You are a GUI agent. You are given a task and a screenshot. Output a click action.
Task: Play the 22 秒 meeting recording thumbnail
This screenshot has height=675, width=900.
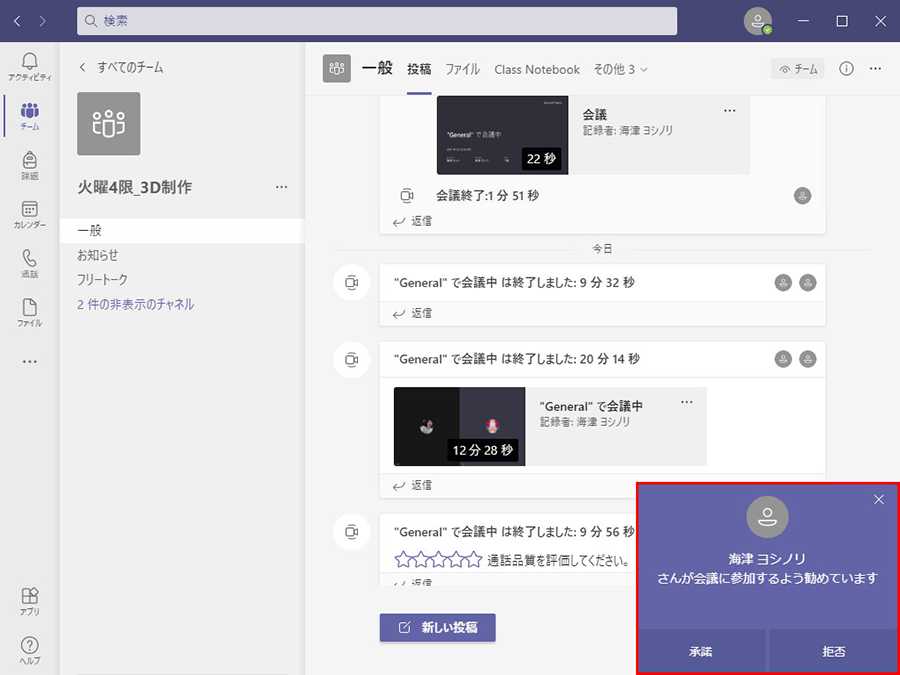(x=502, y=135)
